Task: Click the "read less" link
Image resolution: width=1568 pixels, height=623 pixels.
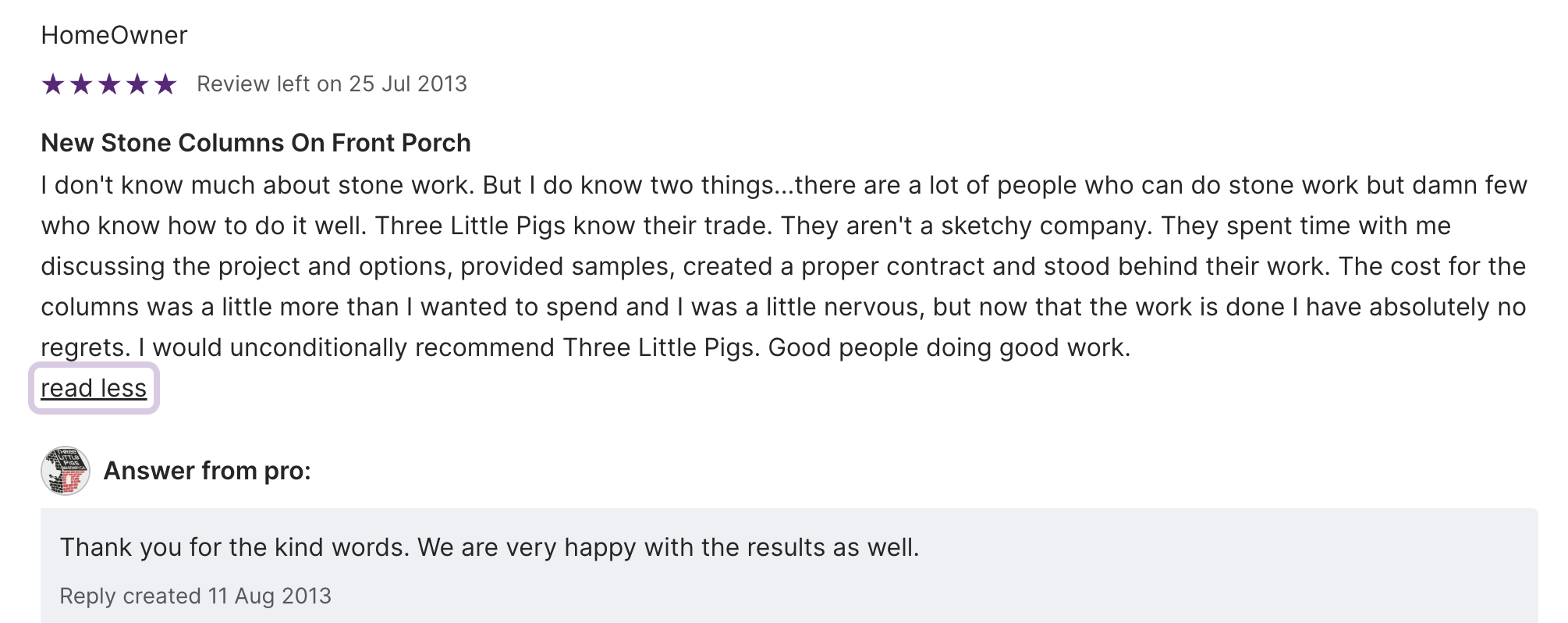Action: pyautogui.click(x=94, y=388)
